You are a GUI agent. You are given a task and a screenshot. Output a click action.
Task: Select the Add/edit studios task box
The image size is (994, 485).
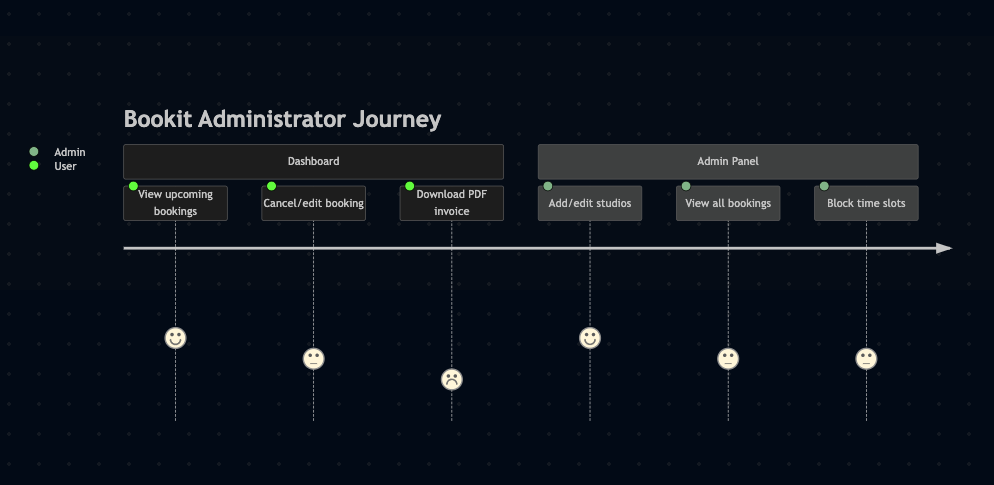[x=590, y=203]
